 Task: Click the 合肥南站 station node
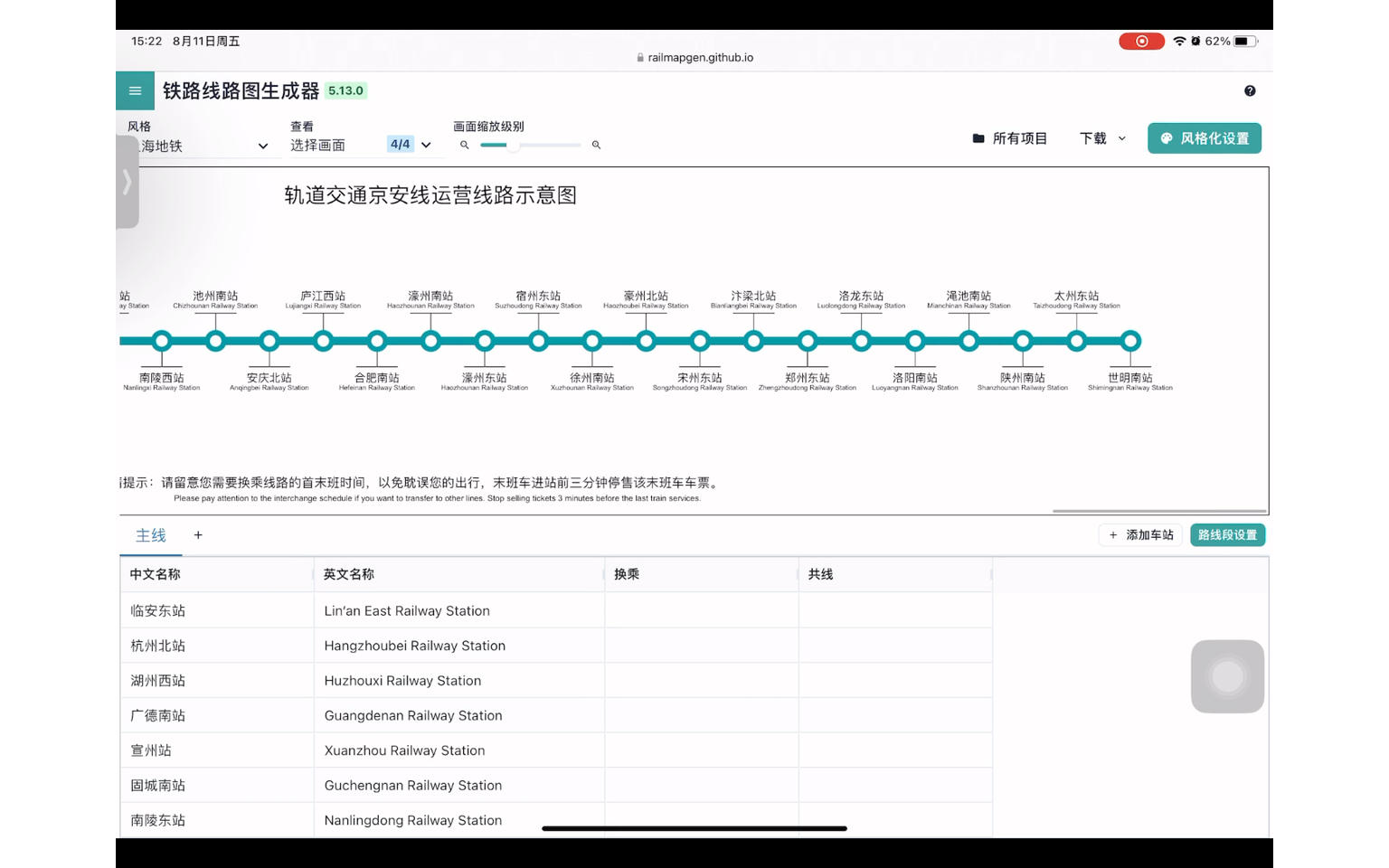coord(377,341)
